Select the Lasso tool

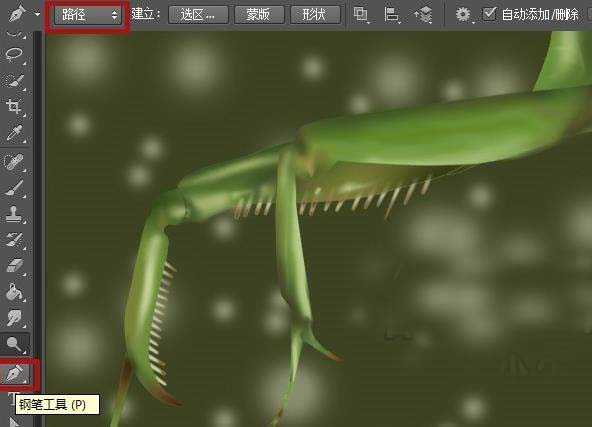pyautogui.click(x=14, y=54)
